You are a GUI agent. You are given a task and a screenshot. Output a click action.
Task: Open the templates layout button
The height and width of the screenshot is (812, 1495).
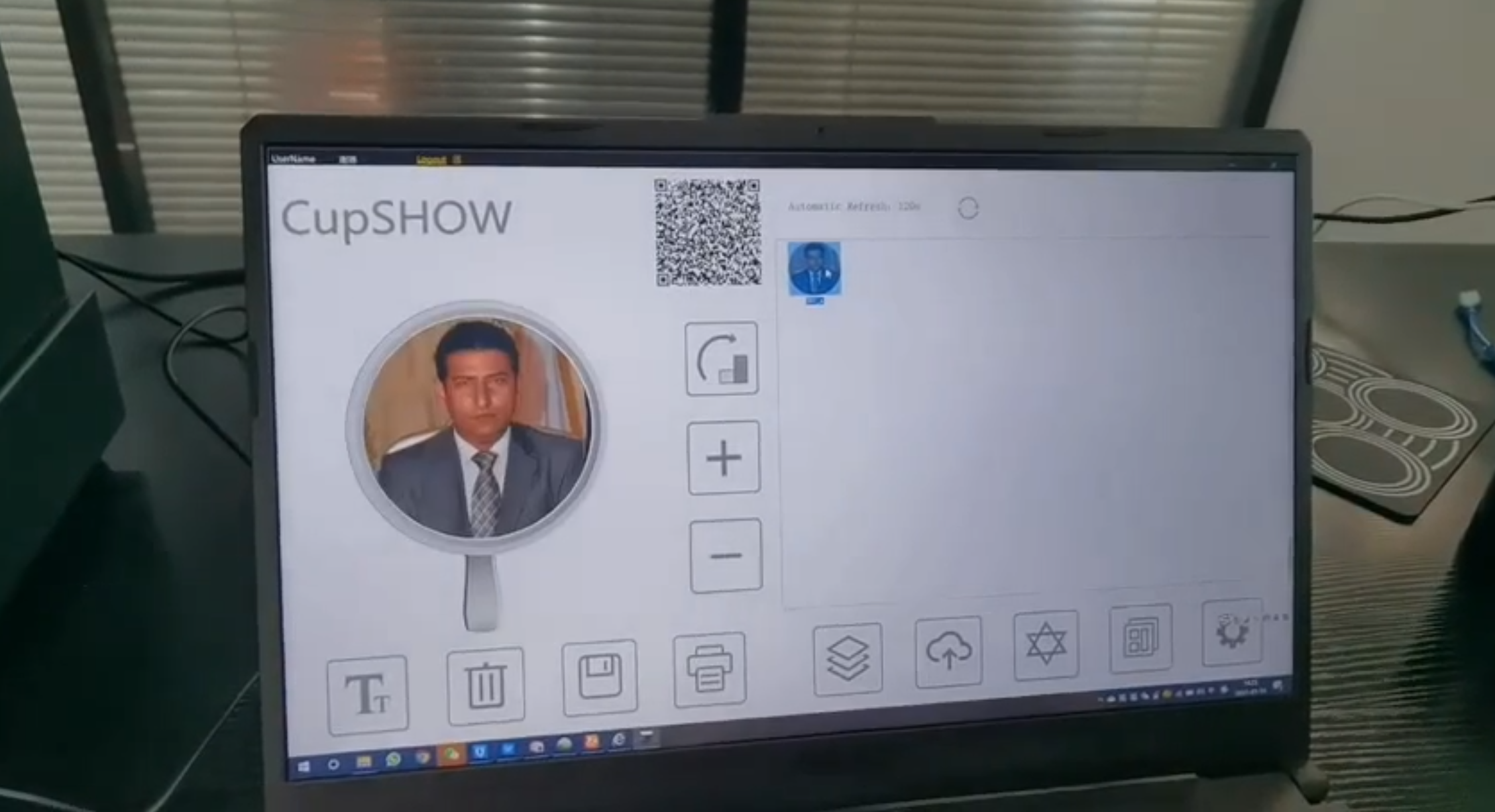(x=1140, y=638)
